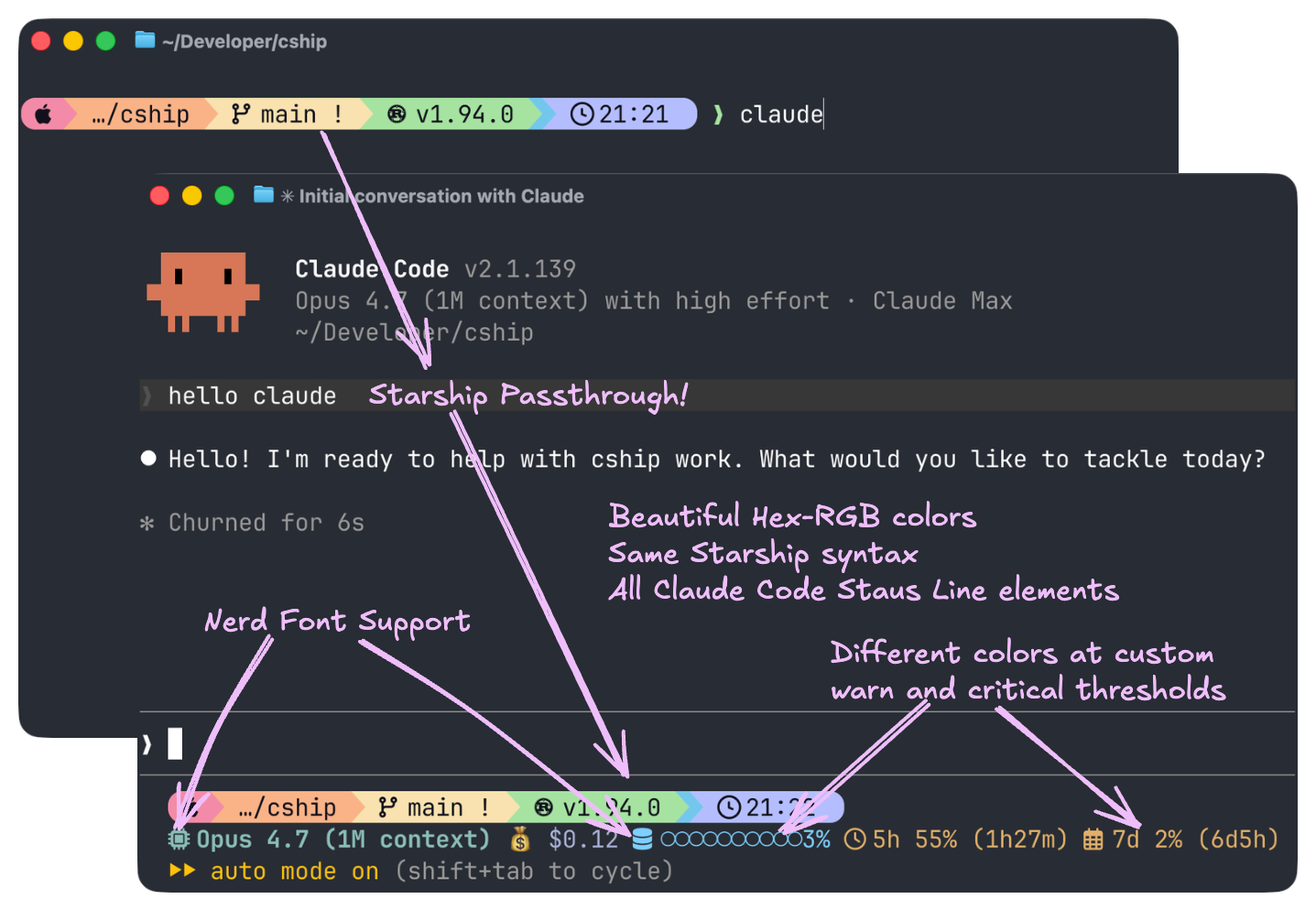The image size is (1316, 910).
Task: Click the "21:21" time segment
Action: 634,114
